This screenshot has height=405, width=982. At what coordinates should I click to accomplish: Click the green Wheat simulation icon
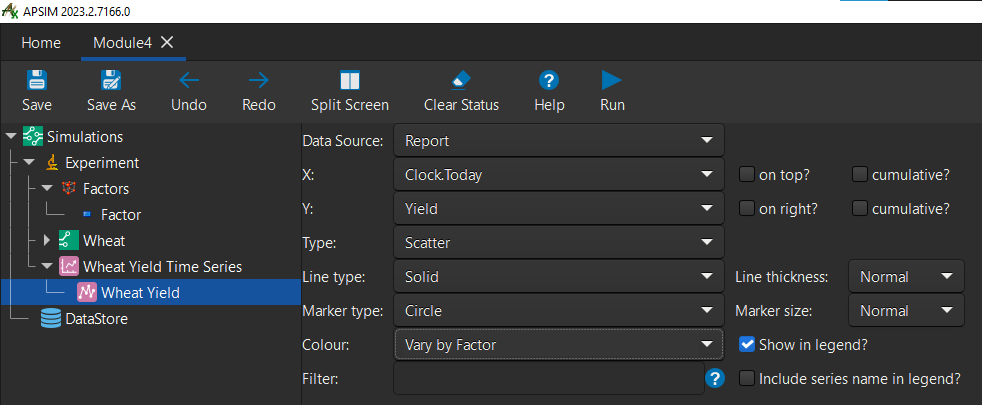(x=68, y=240)
